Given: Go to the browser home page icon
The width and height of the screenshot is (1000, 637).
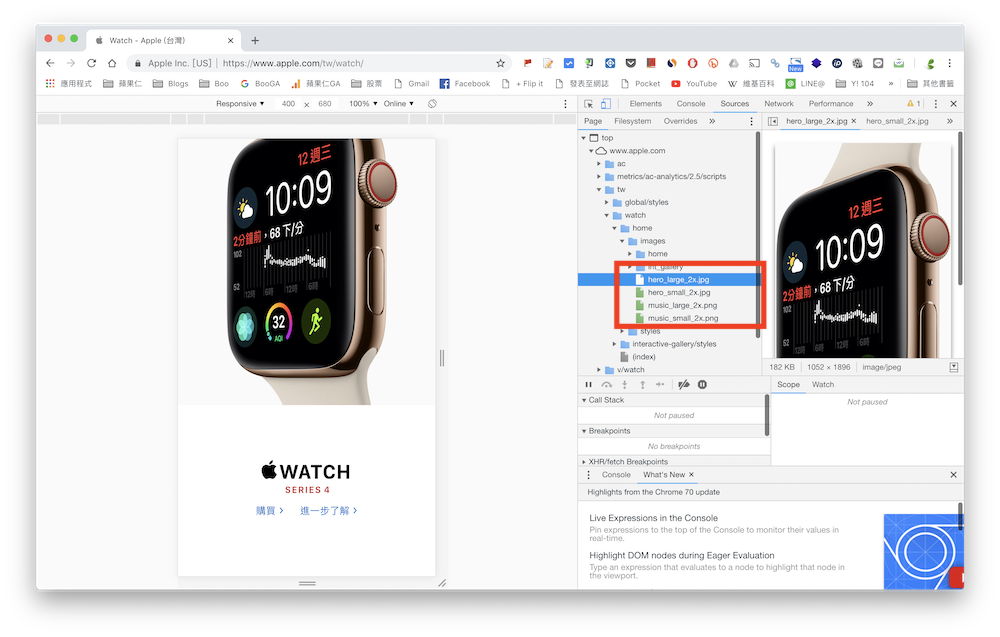Looking at the screenshot, I should point(112,63).
